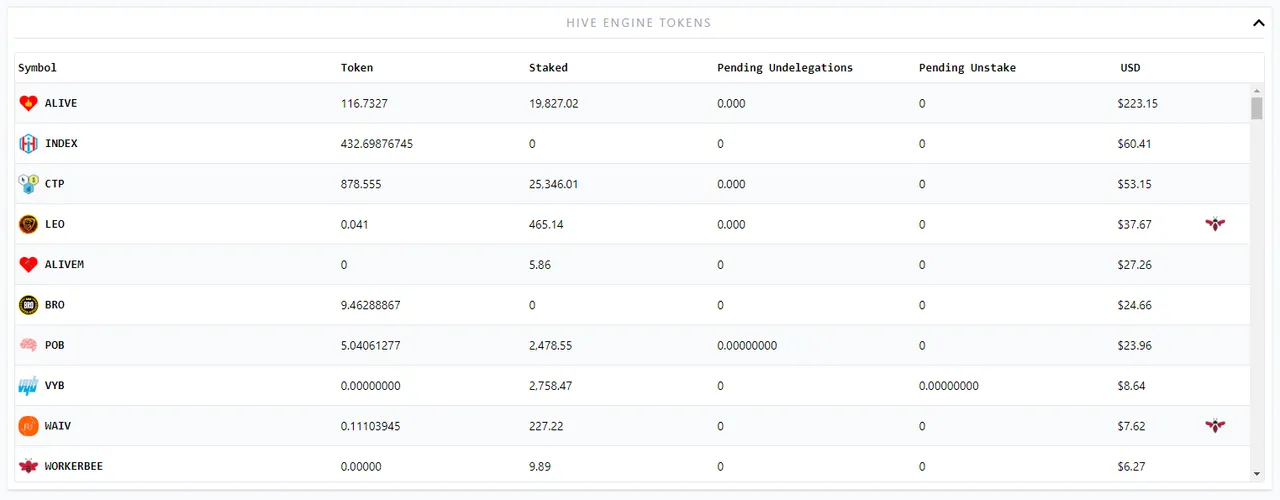The image size is (1280, 500).
Task: Click ALIVEM staked value 5.86
Action: pyautogui.click(x=540, y=265)
